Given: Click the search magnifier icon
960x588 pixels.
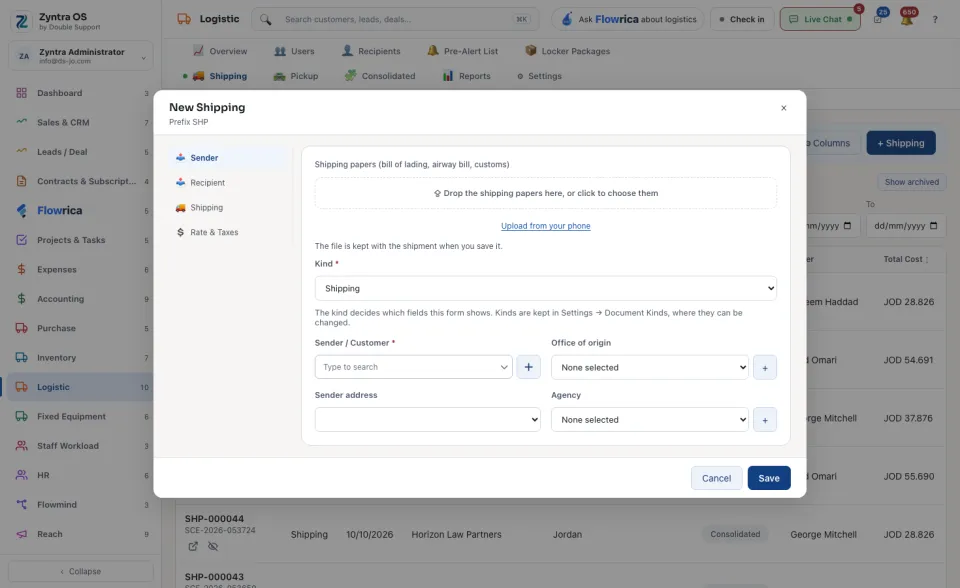Looking at the screenshot, I should (x=265, y=20).
